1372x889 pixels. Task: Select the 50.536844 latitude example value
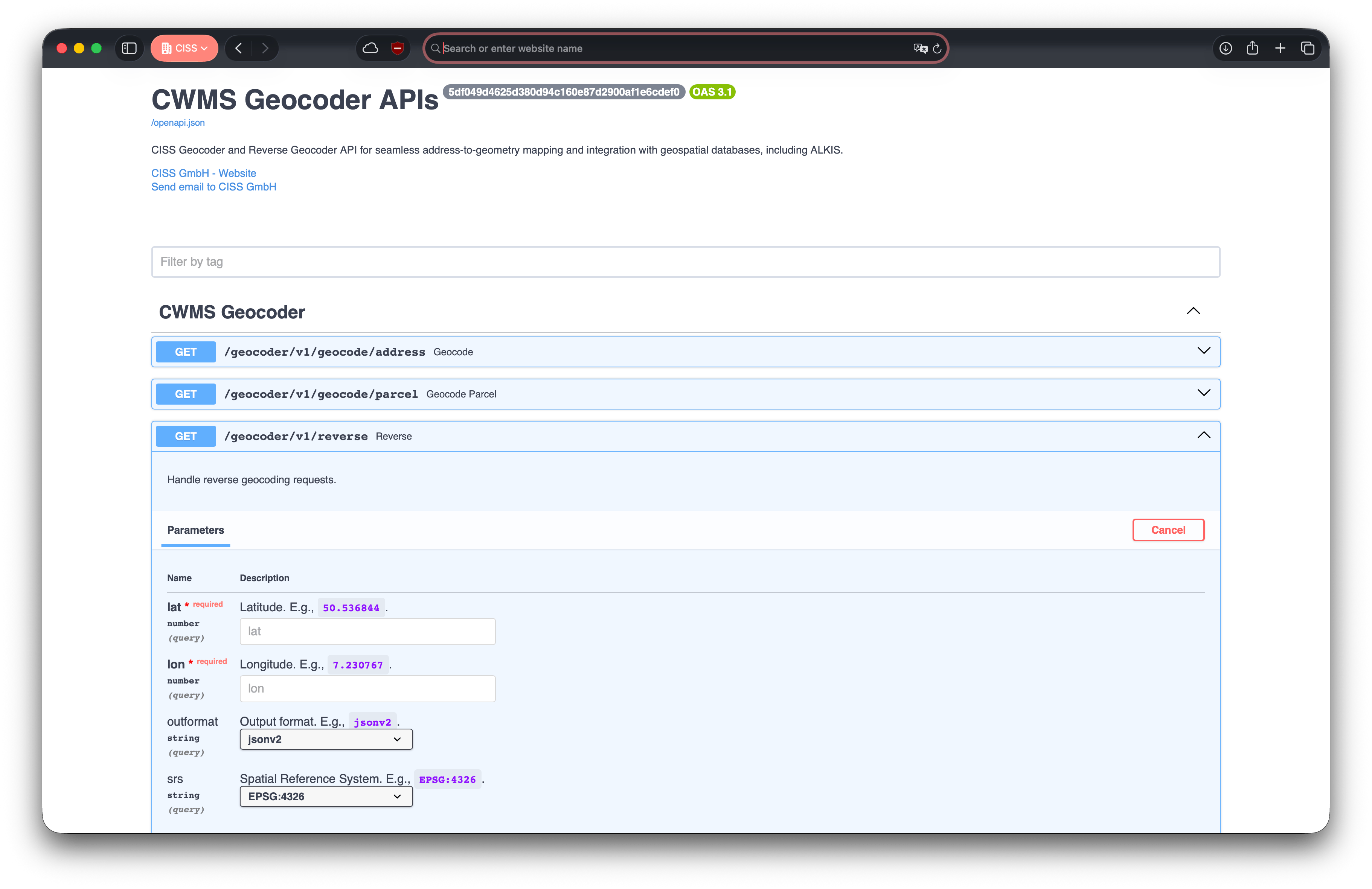point(352,607)
